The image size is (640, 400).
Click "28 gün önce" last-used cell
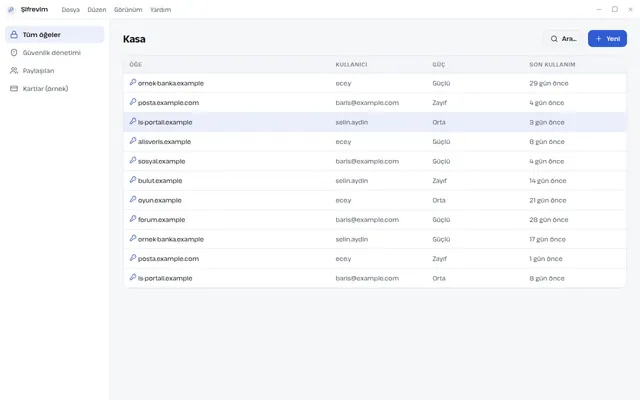549,220
